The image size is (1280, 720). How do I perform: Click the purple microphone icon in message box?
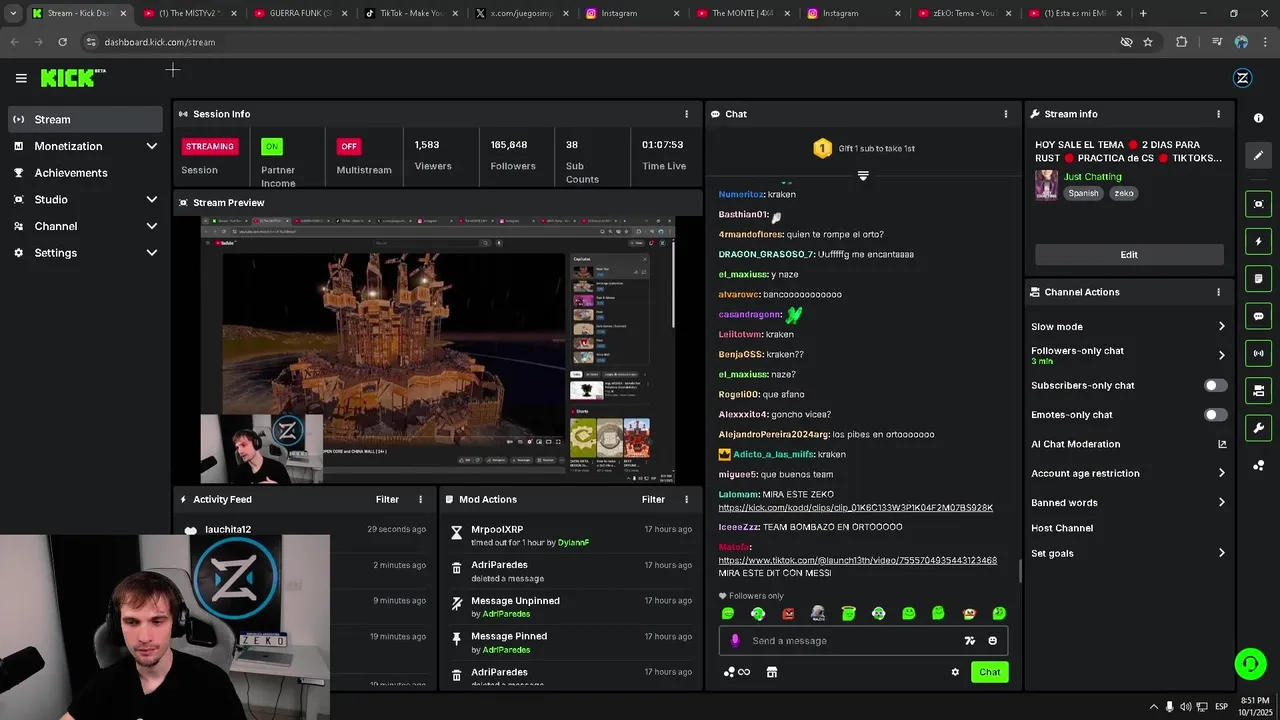click(735, 641)
